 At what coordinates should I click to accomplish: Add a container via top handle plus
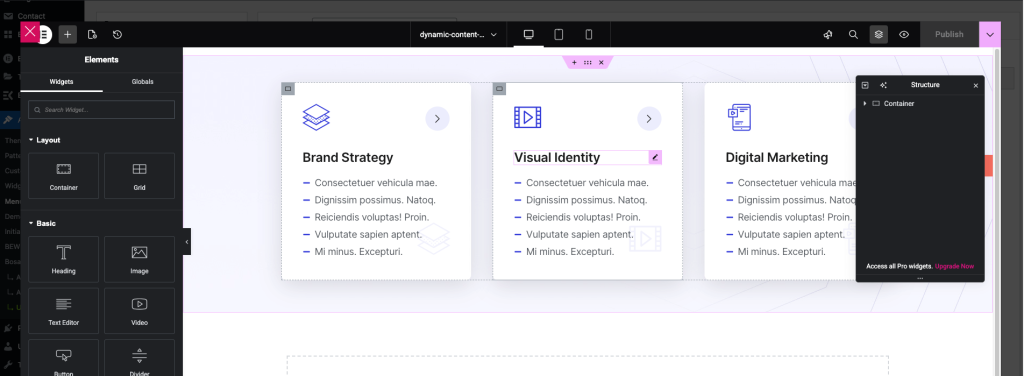574,63
